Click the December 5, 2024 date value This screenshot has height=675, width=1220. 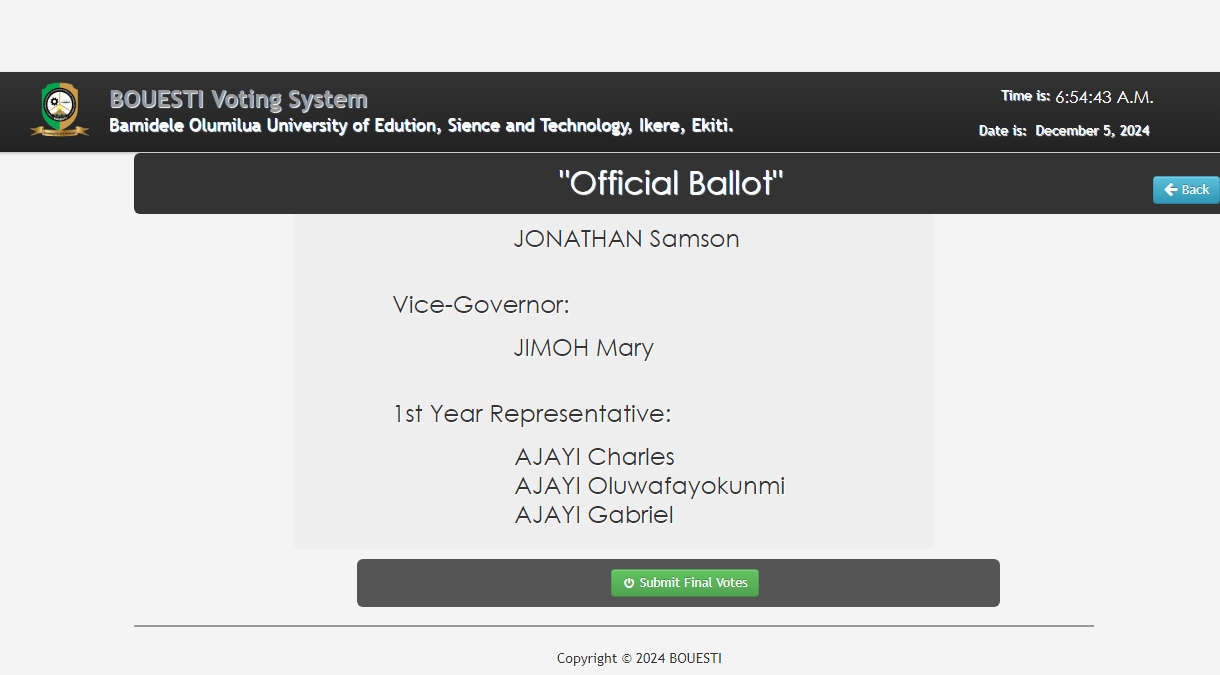click(x=1092, y=131)
